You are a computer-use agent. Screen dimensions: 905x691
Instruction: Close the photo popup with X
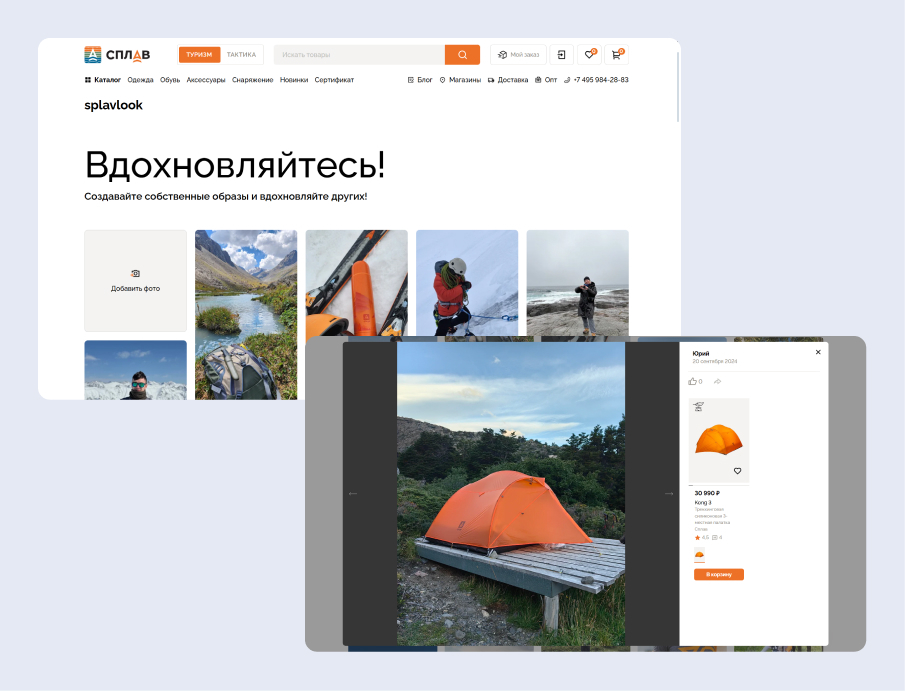(x=818, y=352)
